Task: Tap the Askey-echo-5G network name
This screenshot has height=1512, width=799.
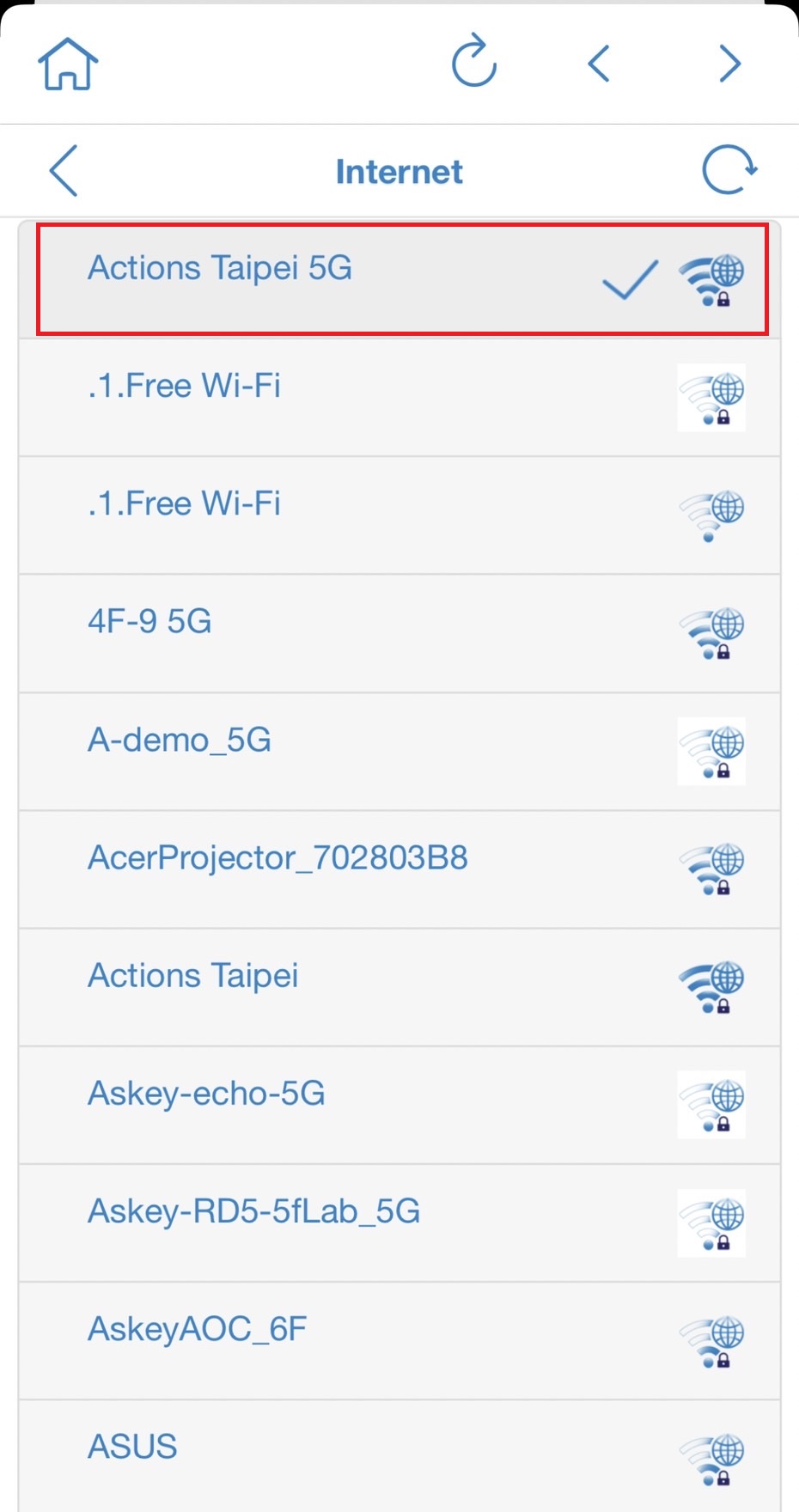Action: click(x=206, y=1094)
